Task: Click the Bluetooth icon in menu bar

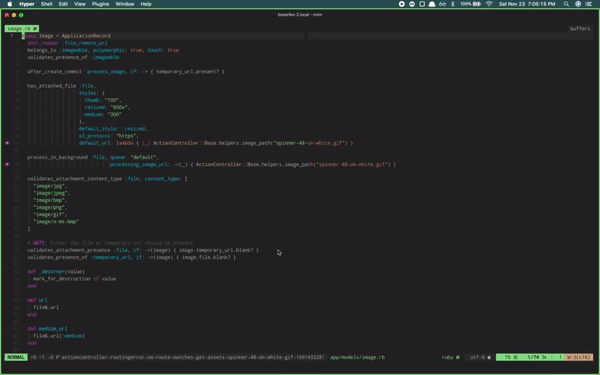Action: 452,4
